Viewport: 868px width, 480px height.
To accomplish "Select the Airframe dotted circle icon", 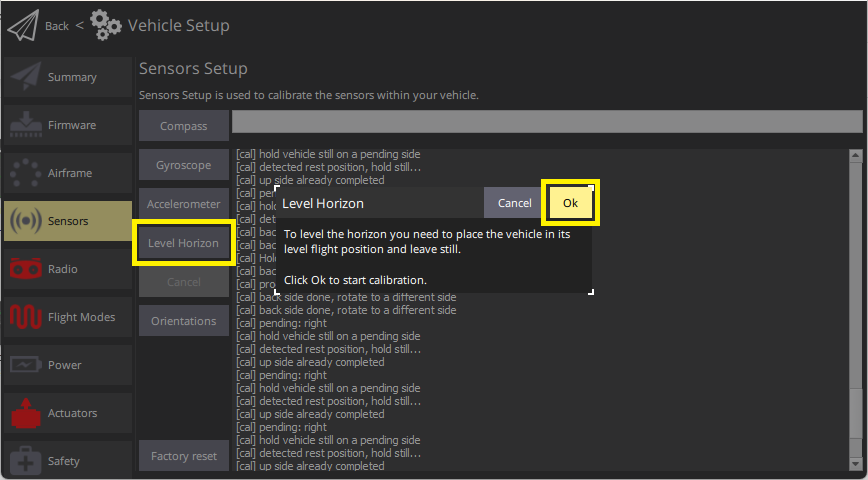I will [x=25, y=173].
